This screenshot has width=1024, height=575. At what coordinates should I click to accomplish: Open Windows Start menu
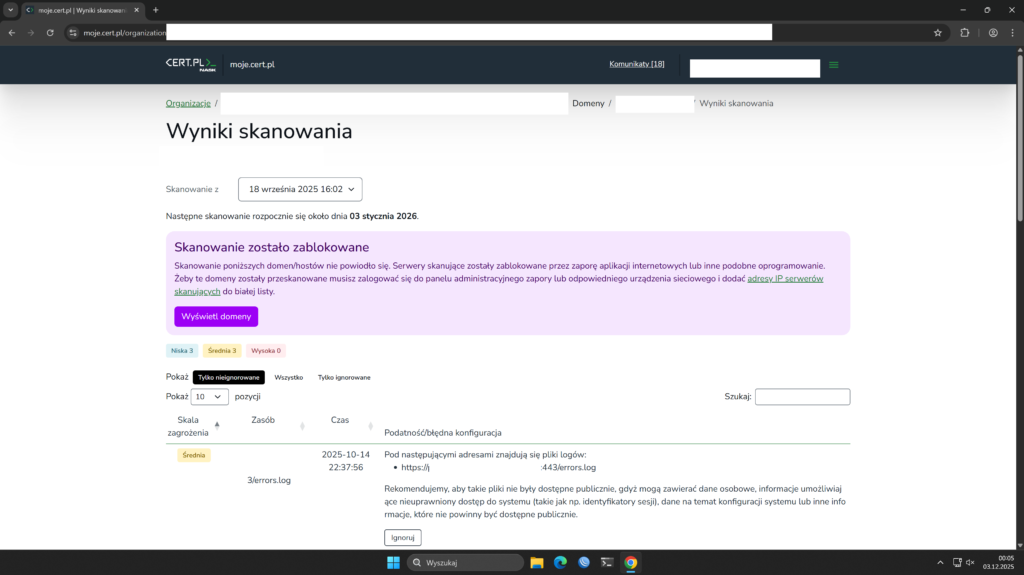[393, 563]
